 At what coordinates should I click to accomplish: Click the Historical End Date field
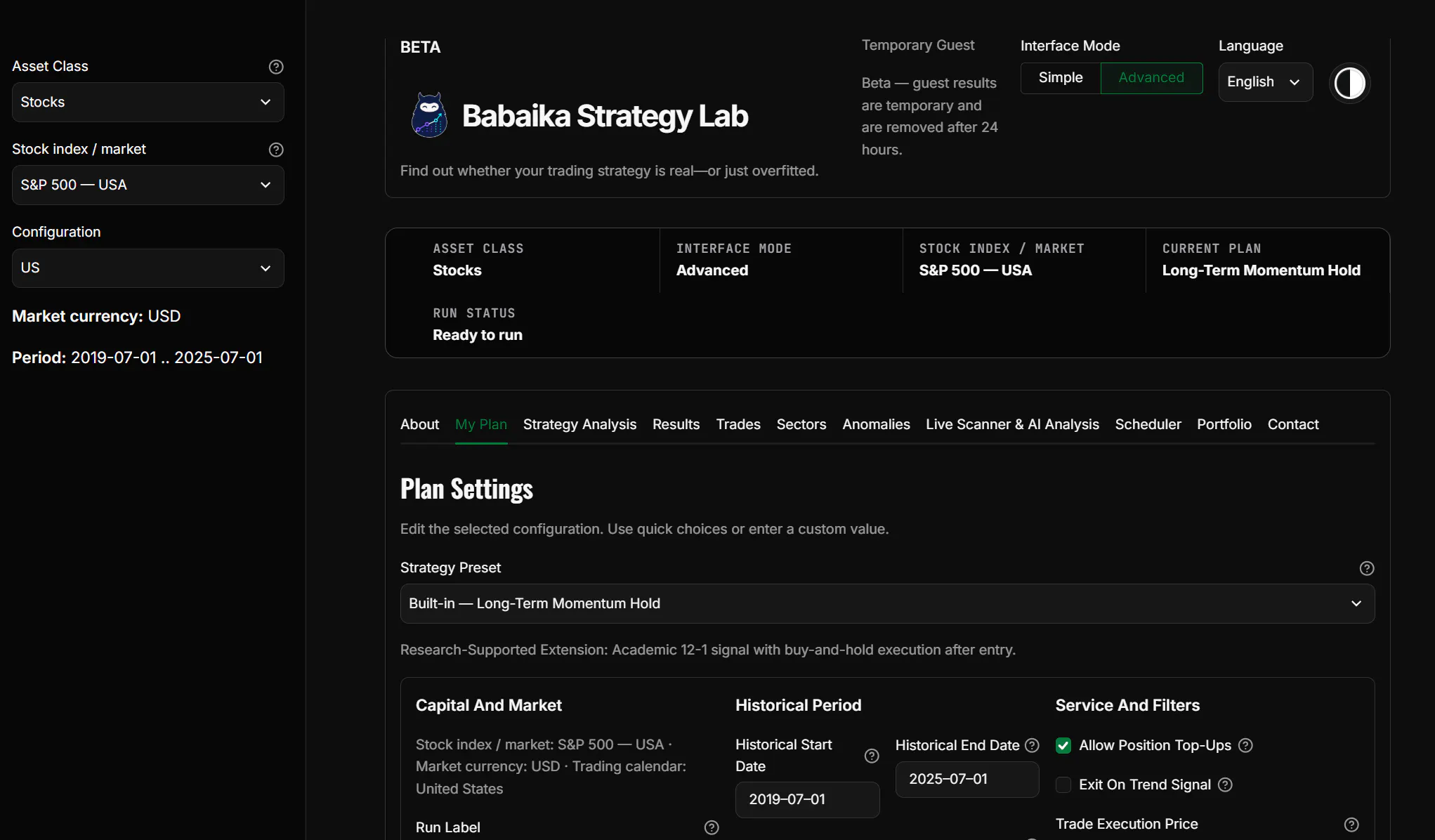967,780
